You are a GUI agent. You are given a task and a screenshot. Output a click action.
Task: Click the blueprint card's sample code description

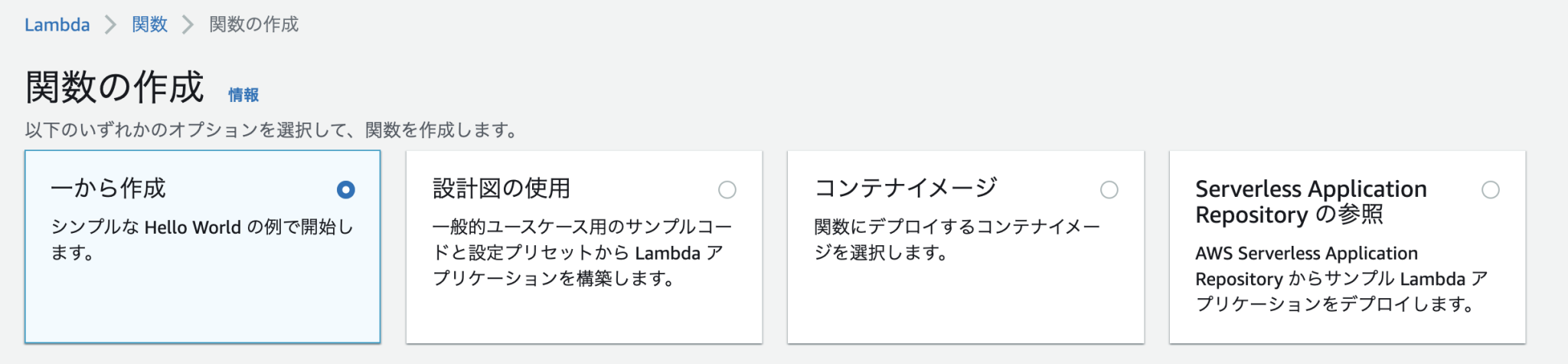click(x=581, y=252)
